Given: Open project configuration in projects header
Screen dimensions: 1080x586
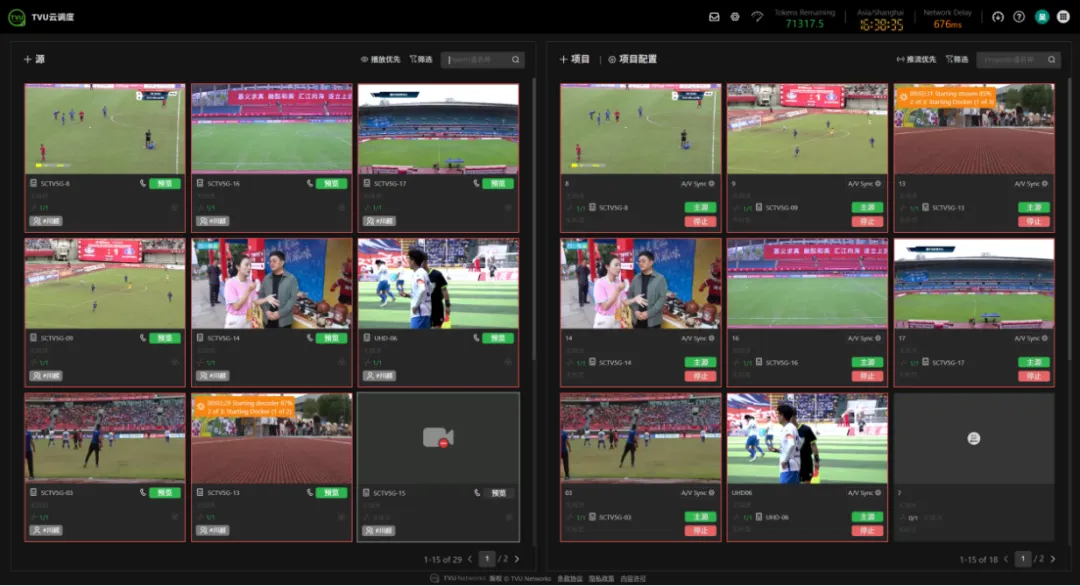Looking at the screenshot, I should pos(632,59).
